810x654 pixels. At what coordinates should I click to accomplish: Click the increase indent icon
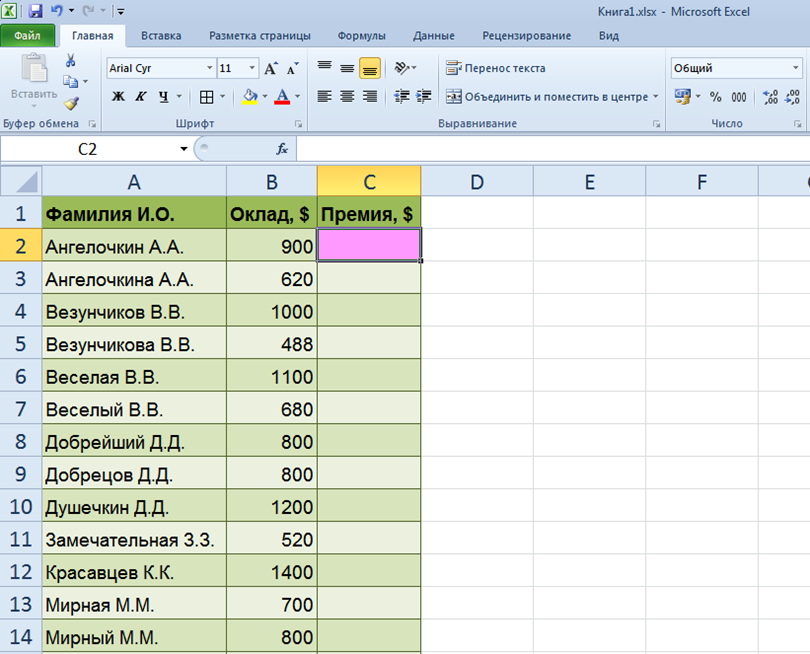[x=424, y=97]
